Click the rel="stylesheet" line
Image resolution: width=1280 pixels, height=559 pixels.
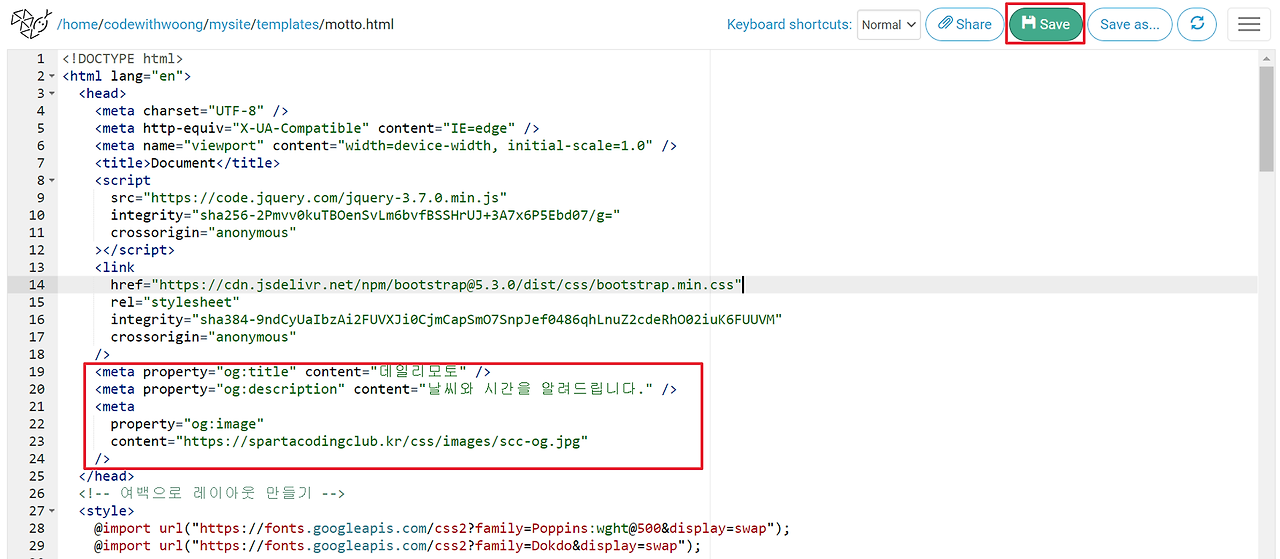(x=175, y=302)
